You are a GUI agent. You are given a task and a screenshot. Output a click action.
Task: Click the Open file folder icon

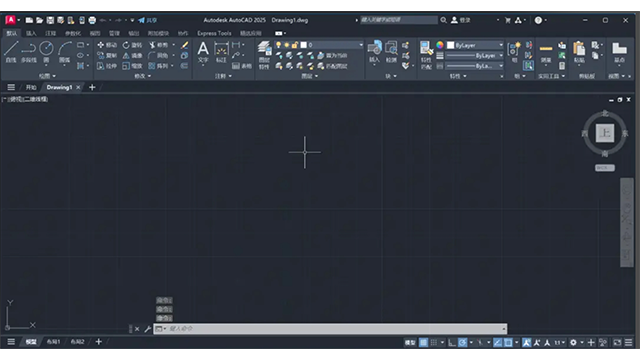point(40,20)
